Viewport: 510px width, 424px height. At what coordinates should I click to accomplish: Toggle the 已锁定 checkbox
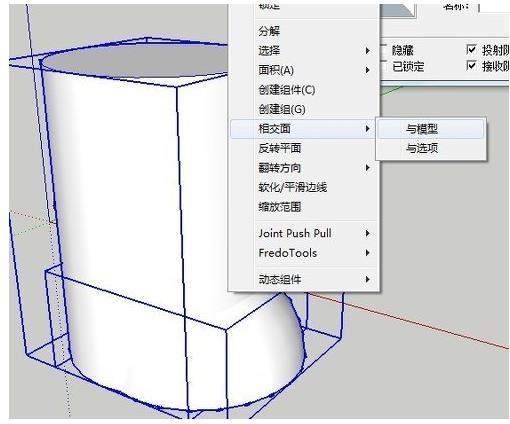384,66
